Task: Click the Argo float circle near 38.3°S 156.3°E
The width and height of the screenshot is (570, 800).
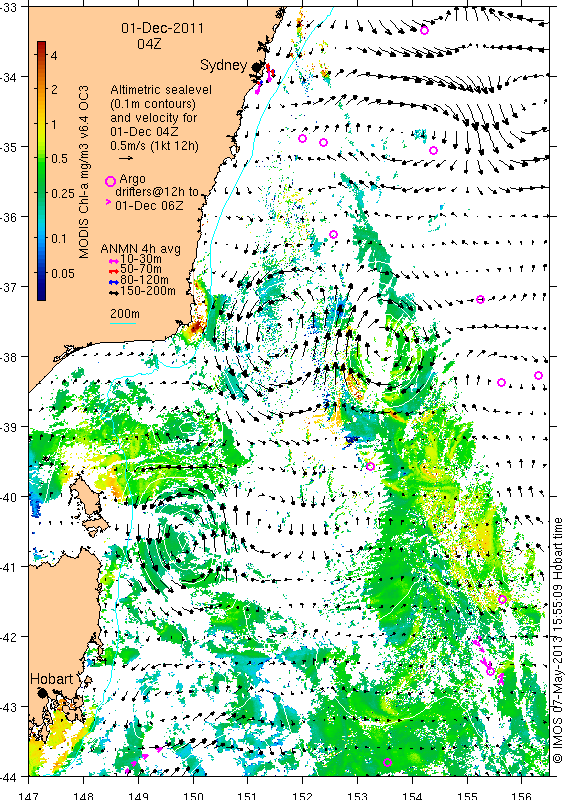Action: click(x=538, y=376)
